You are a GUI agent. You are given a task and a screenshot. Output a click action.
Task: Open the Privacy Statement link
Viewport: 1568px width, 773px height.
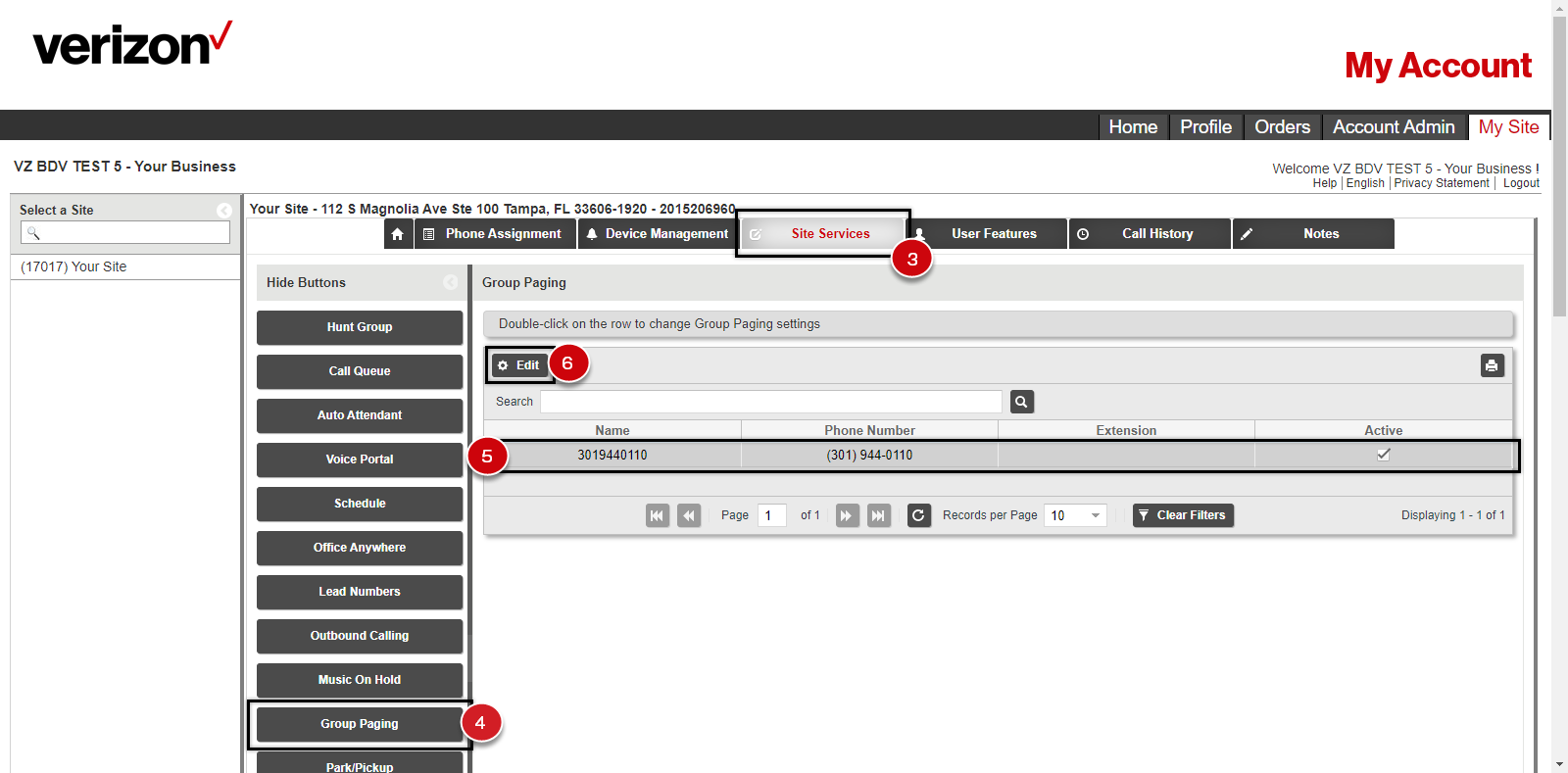(x=1442, y=183)
